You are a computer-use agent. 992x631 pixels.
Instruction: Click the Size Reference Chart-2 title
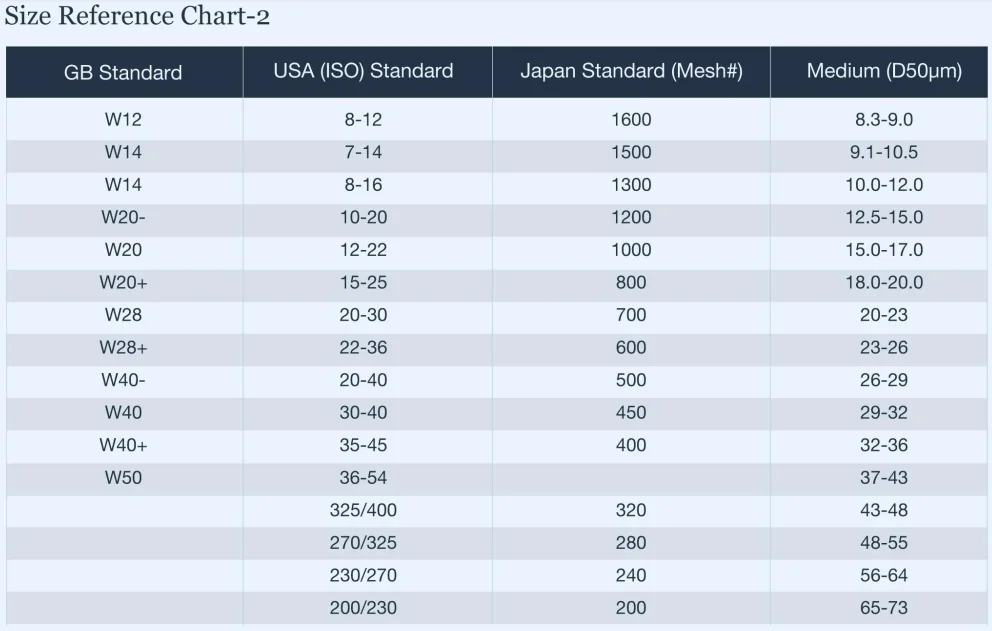(x=137, y=17)
